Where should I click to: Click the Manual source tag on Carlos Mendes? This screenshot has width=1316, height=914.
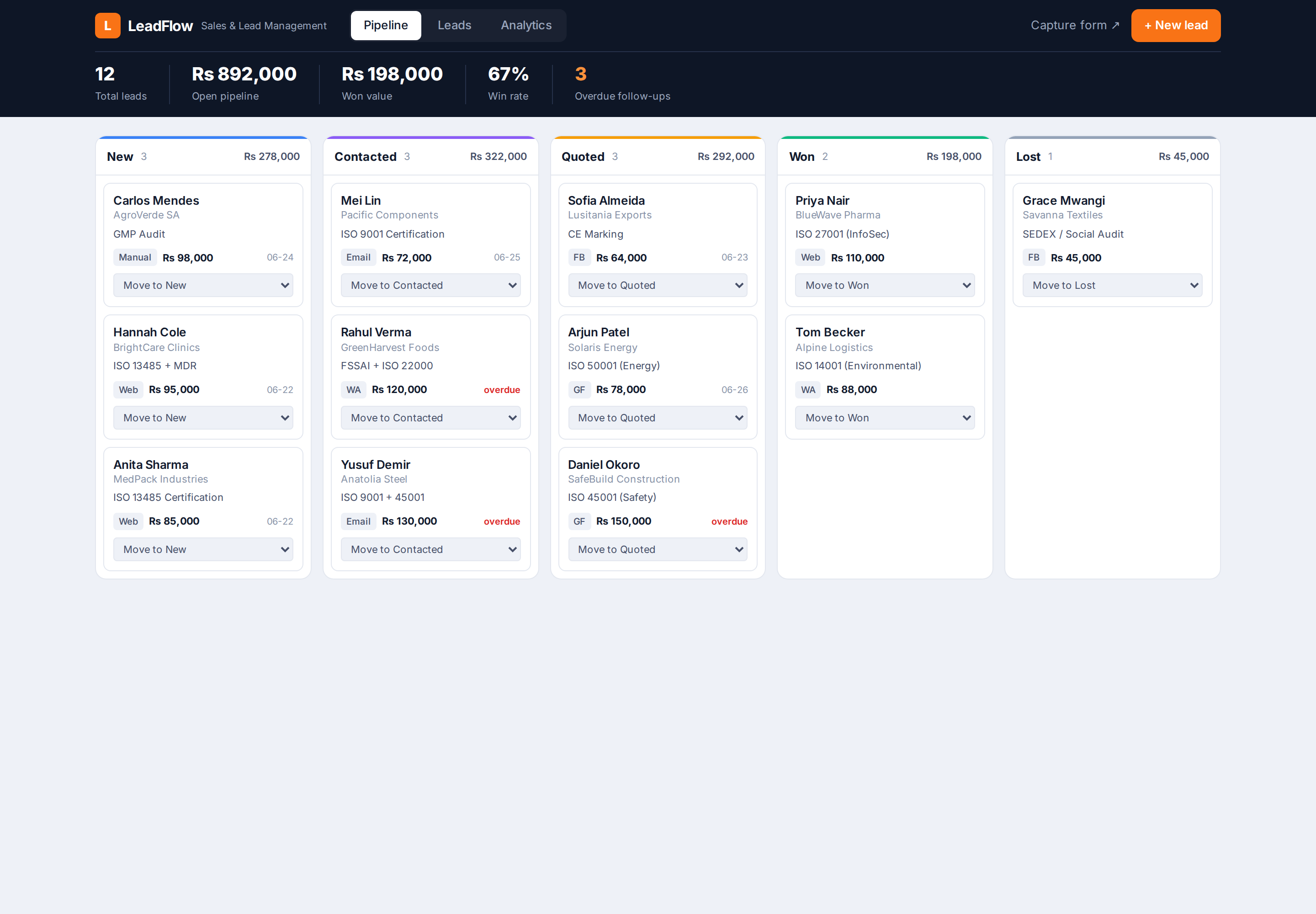135,257
